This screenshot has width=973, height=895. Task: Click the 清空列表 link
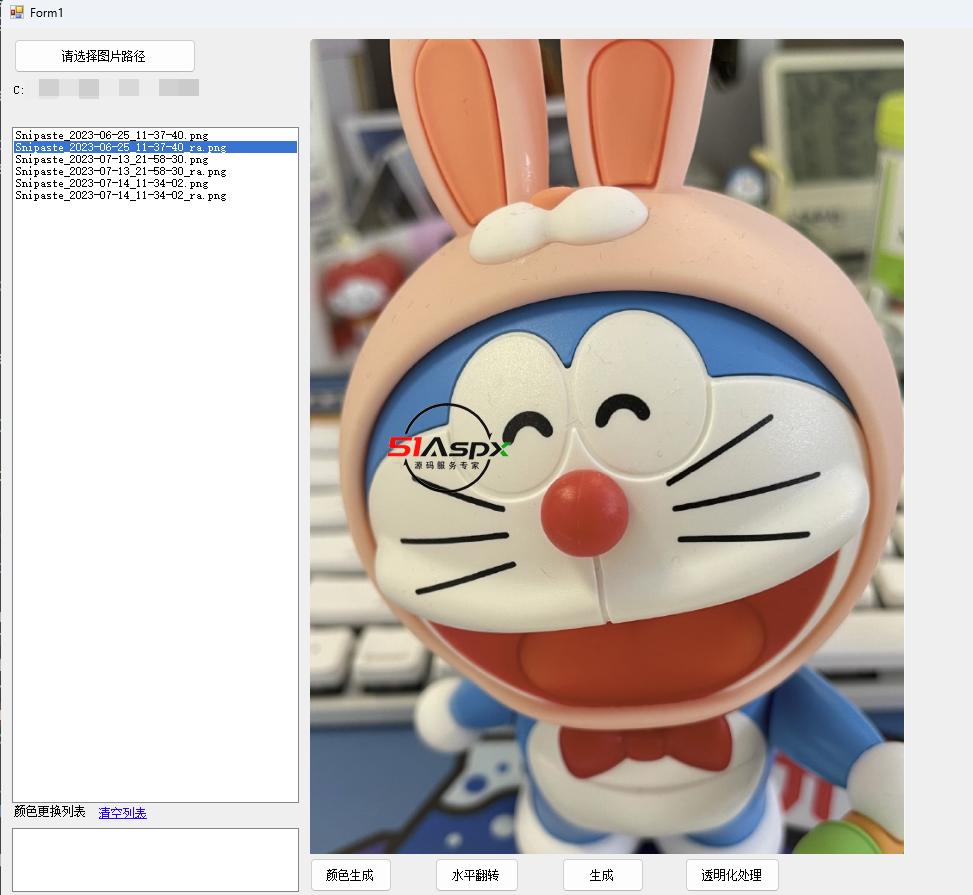[x=122, y=812]
